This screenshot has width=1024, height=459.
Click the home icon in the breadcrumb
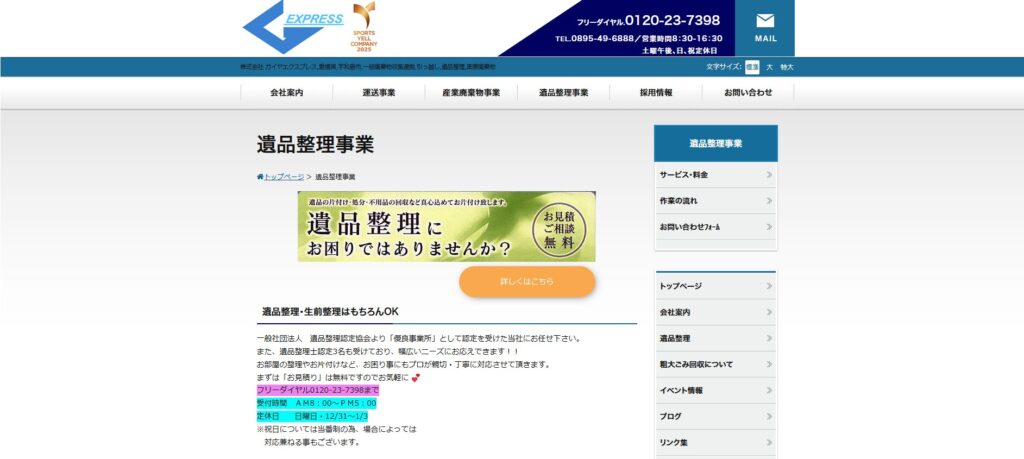(260, 177)
